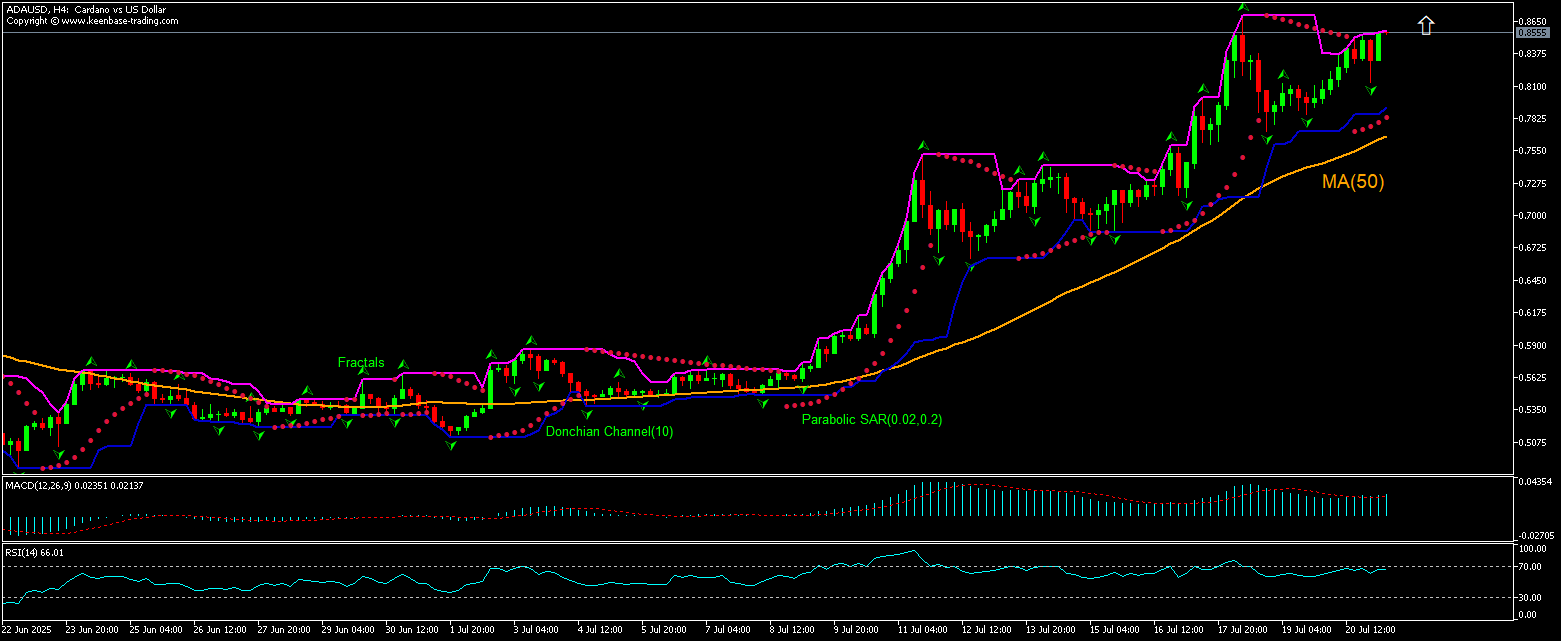Click the 20 Jul 12:00 time label
The height and width of the screenshot is (641, 1561).
pyautogui.click(x=1368, y=632)
